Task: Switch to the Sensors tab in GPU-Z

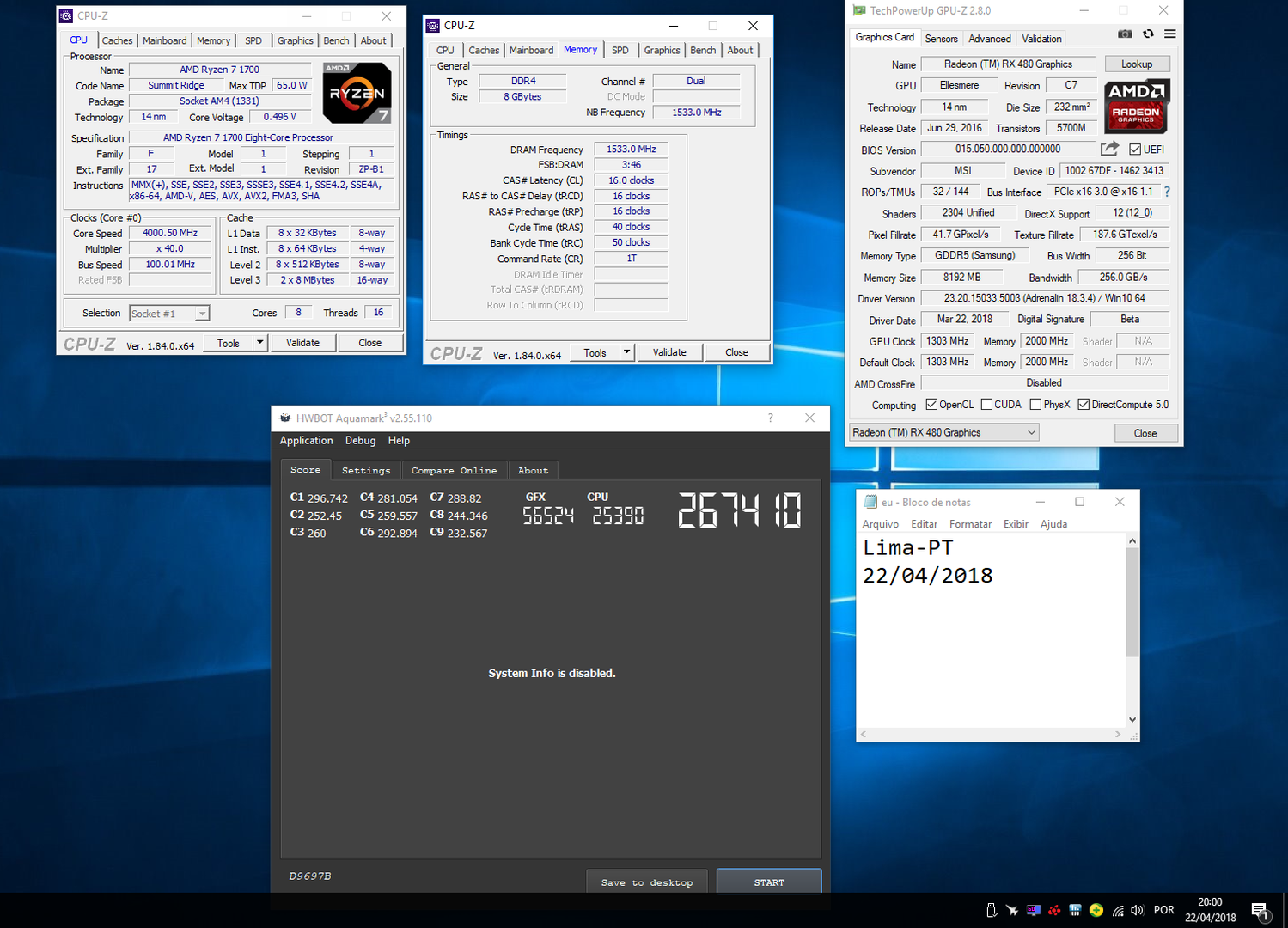Action: (x=941, y=39)
